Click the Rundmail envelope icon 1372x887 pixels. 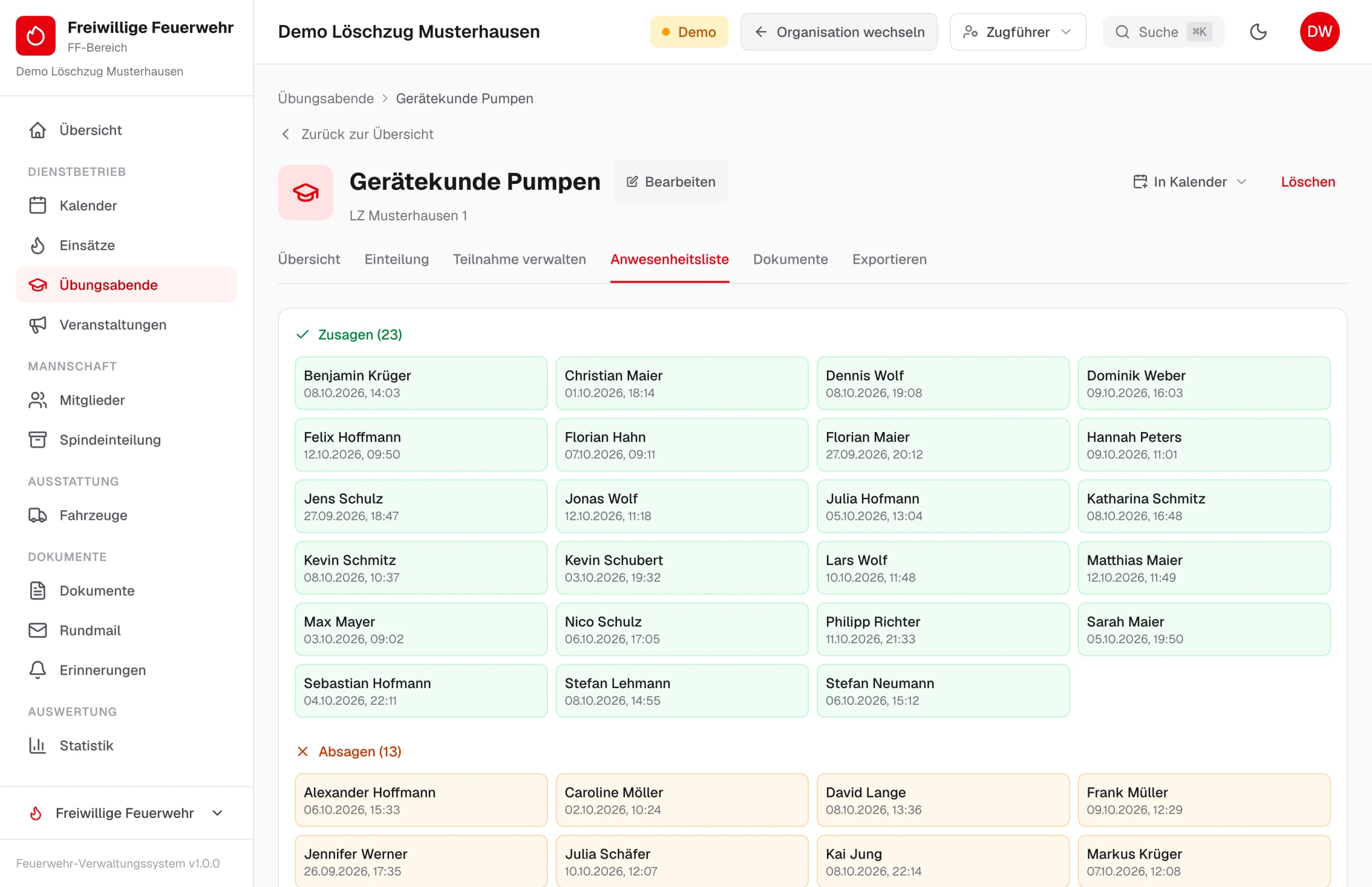pyautogui.click(x=38, y=631)
